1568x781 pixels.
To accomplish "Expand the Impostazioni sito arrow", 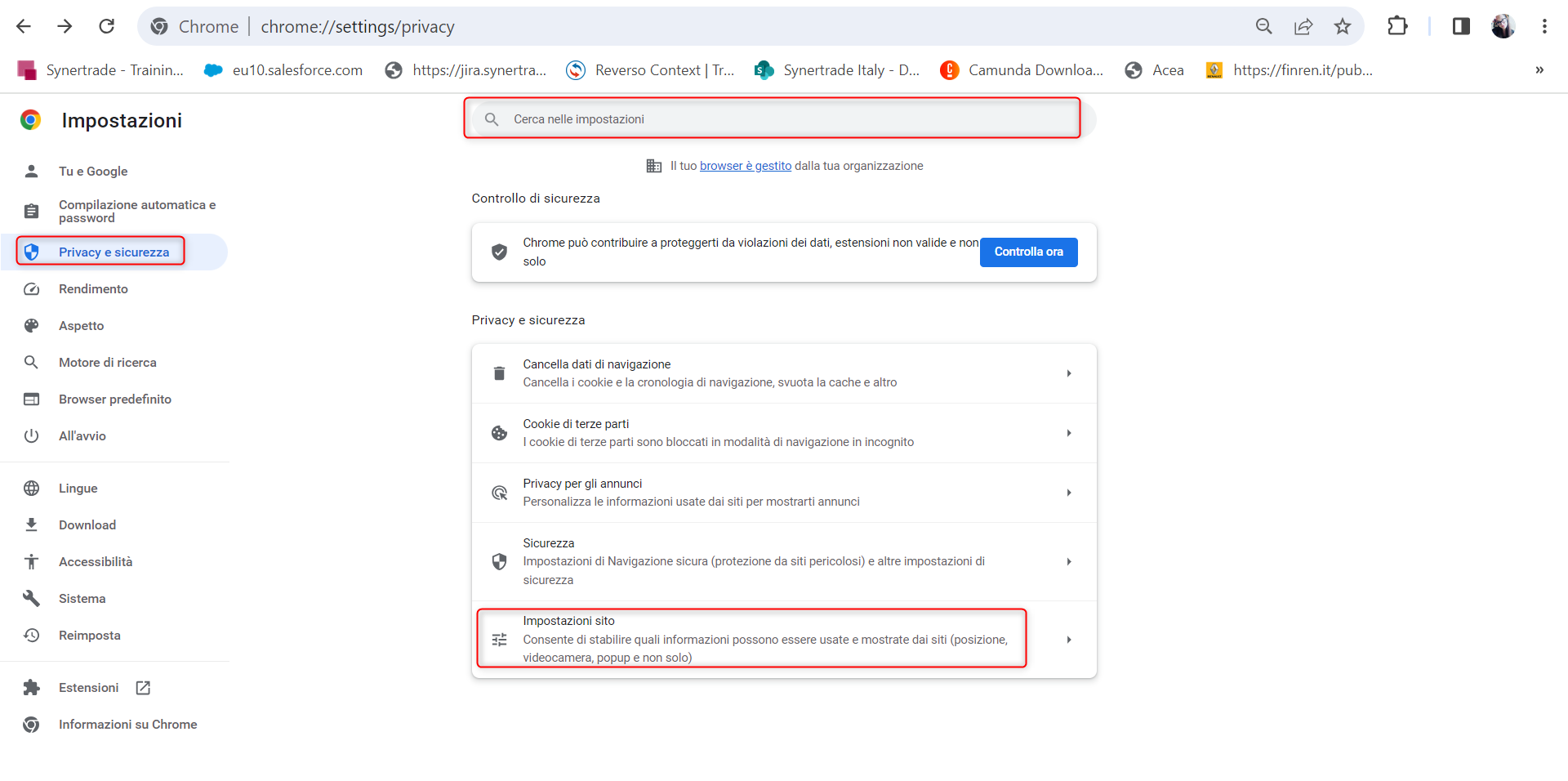I will [1068, 640].
